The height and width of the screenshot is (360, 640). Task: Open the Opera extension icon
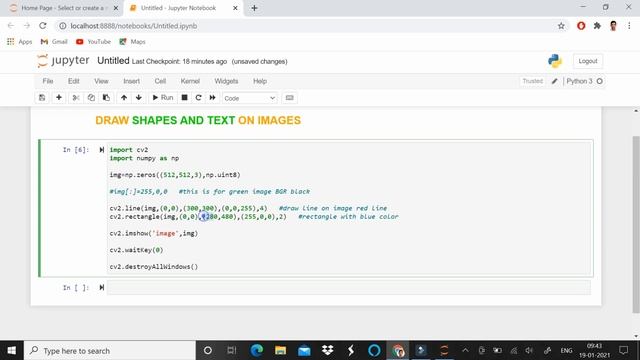click(x=581, y=26)
